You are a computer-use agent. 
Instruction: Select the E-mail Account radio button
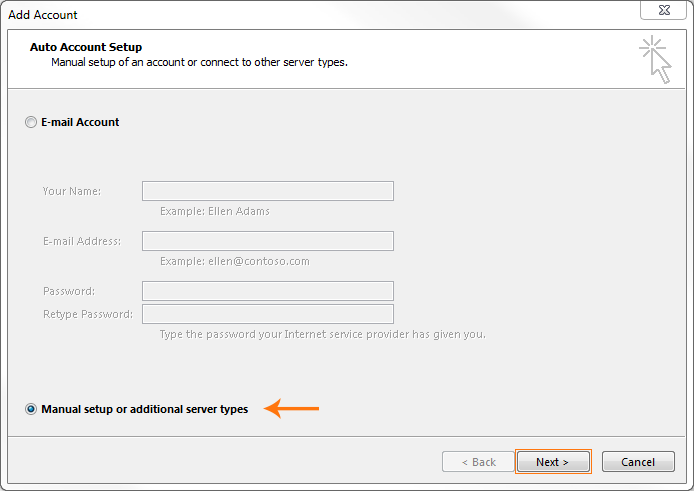click(31, 122)
